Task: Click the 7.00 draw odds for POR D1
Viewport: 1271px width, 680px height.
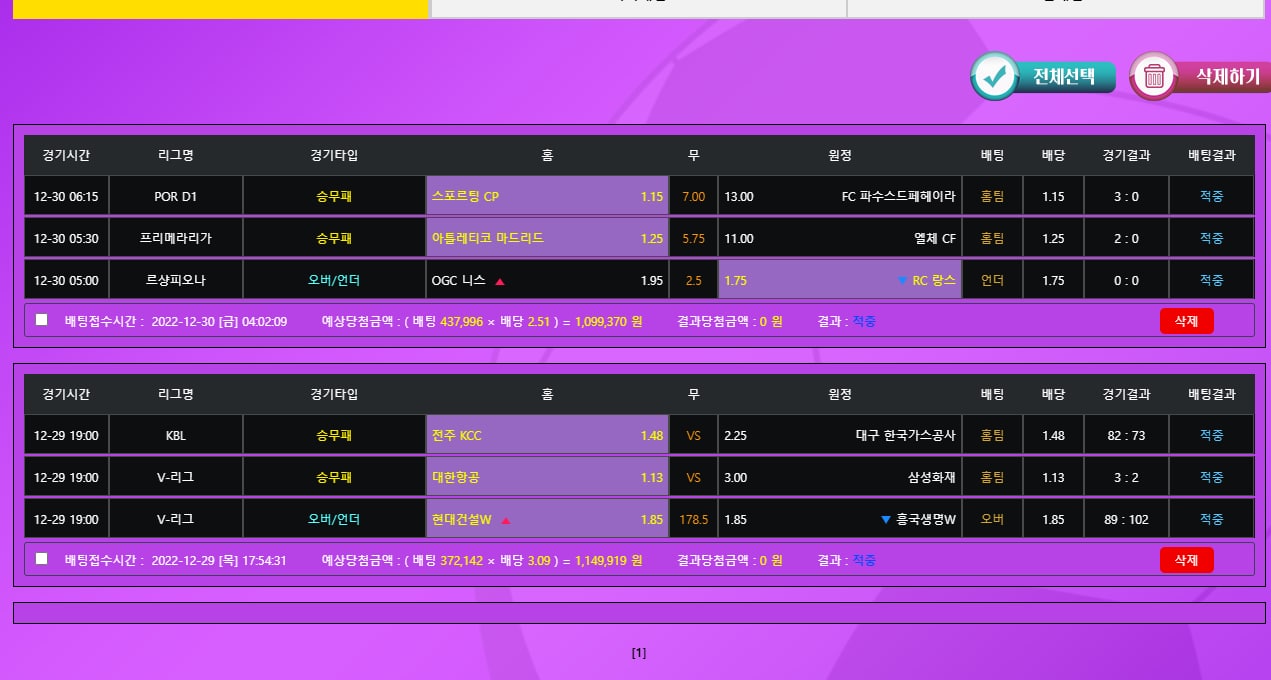Action: tap(693, 196)
